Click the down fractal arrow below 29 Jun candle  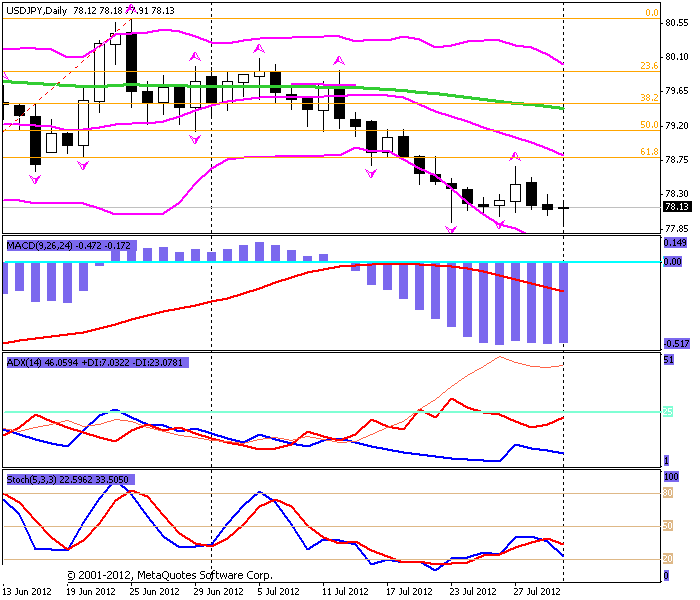[195, 140]
